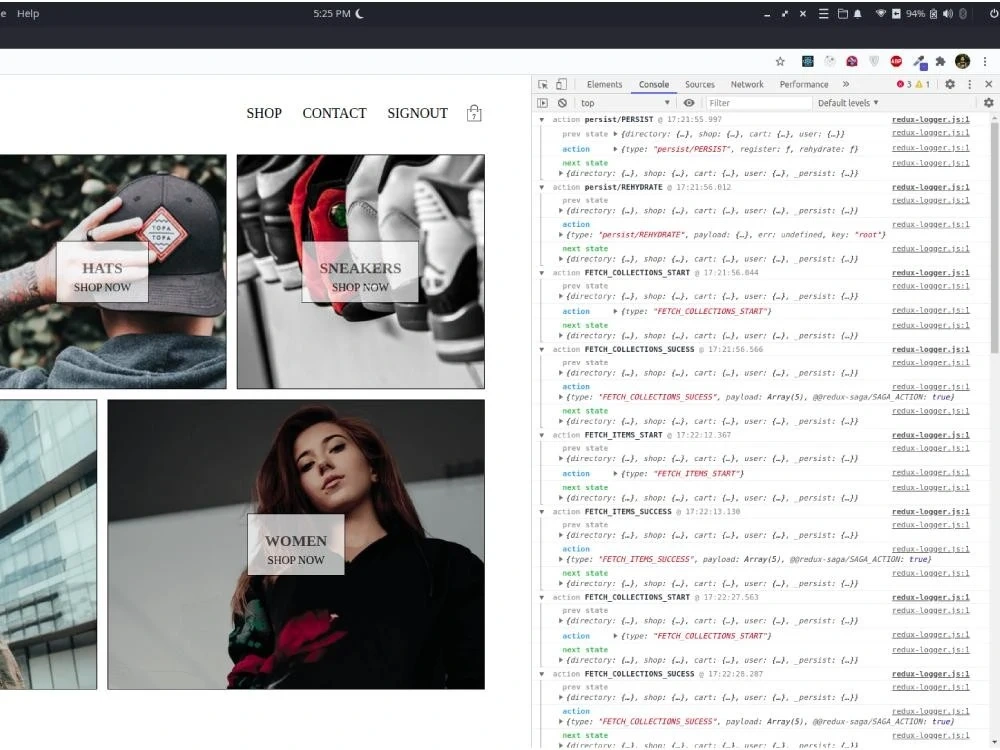The image size is (1000, 750).
Task: Open the Default levels dropdown
Action: pyautogui.click(x=848, y=103)
